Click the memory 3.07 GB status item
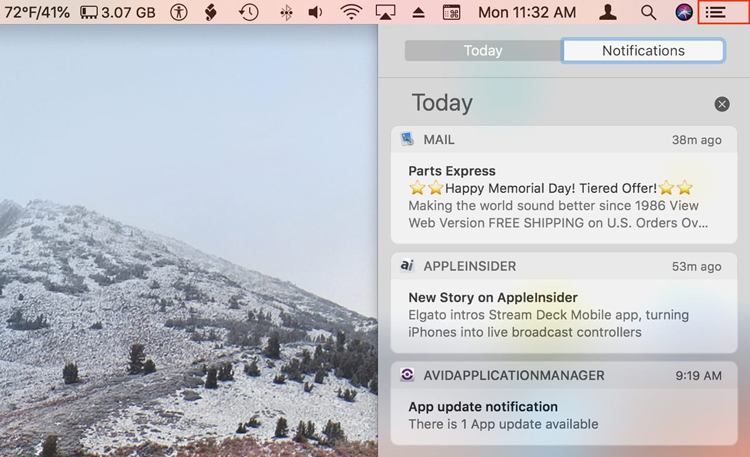This screenshot has height=457, width=750. pos(118,12)
